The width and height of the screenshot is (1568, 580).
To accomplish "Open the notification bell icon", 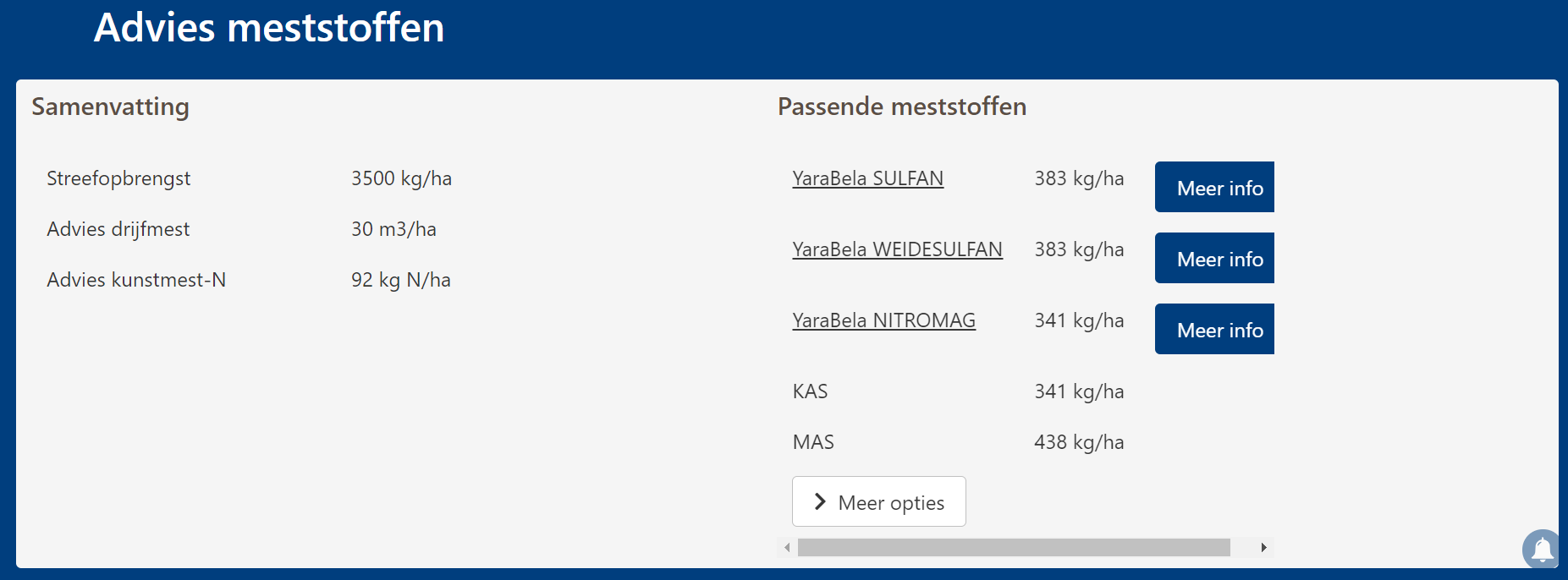I will tap(1542, 550).
